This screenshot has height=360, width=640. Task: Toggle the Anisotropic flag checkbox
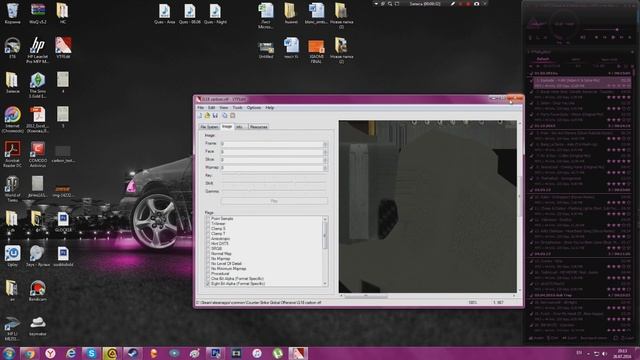(208, 239)
